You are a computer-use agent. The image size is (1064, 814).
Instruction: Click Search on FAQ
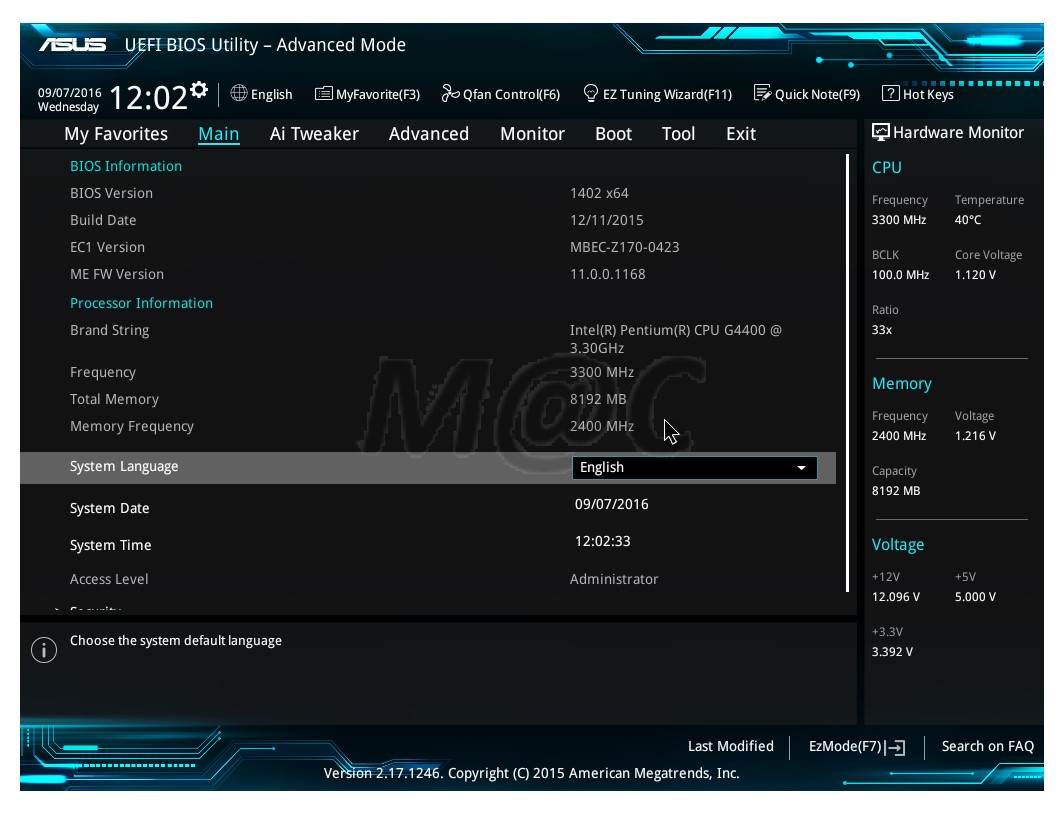pos(987,746)
